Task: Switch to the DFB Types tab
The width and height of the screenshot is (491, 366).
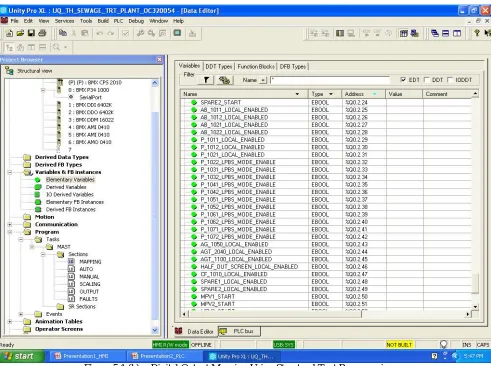Action: click(x=293, y=66)
